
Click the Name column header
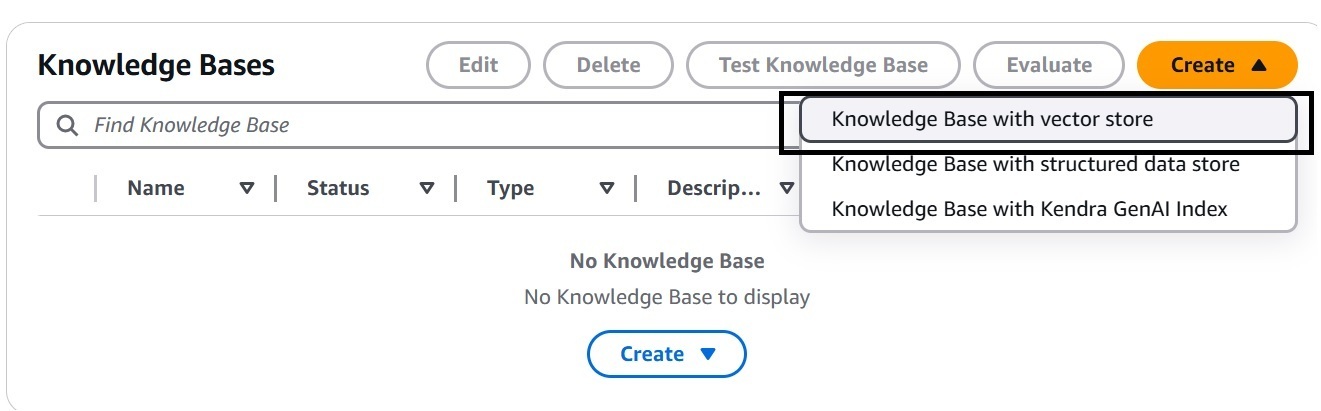(x=155, y=188)
